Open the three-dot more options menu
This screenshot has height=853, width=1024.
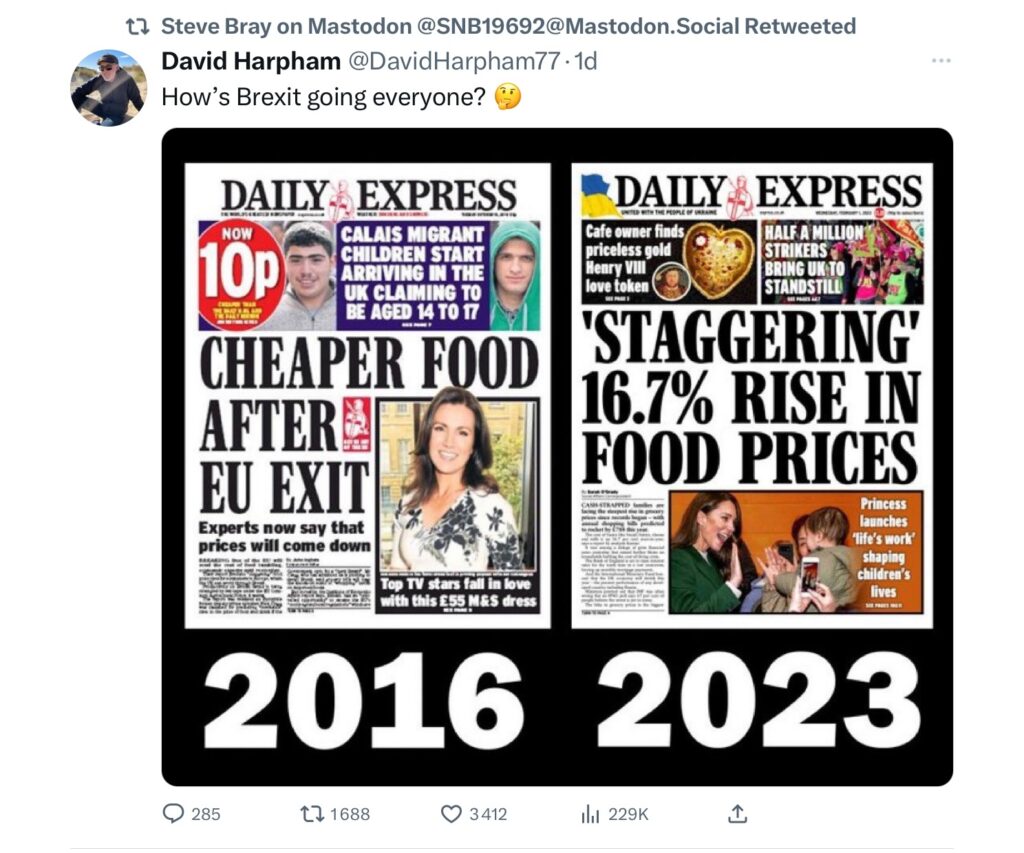coord(941,61)
